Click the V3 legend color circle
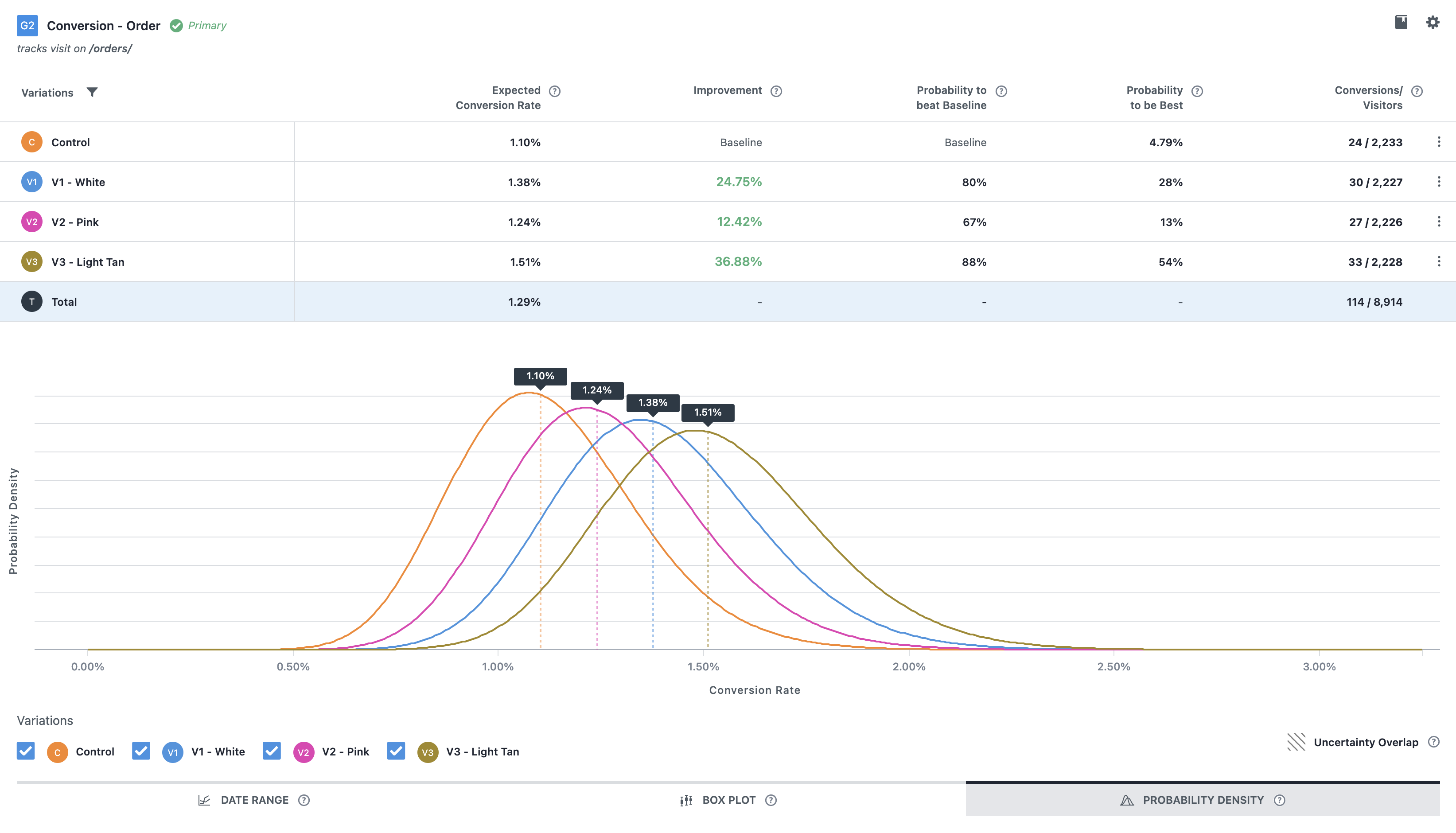This screenshot has height=833, width=1456. click(x=428, y=752)
